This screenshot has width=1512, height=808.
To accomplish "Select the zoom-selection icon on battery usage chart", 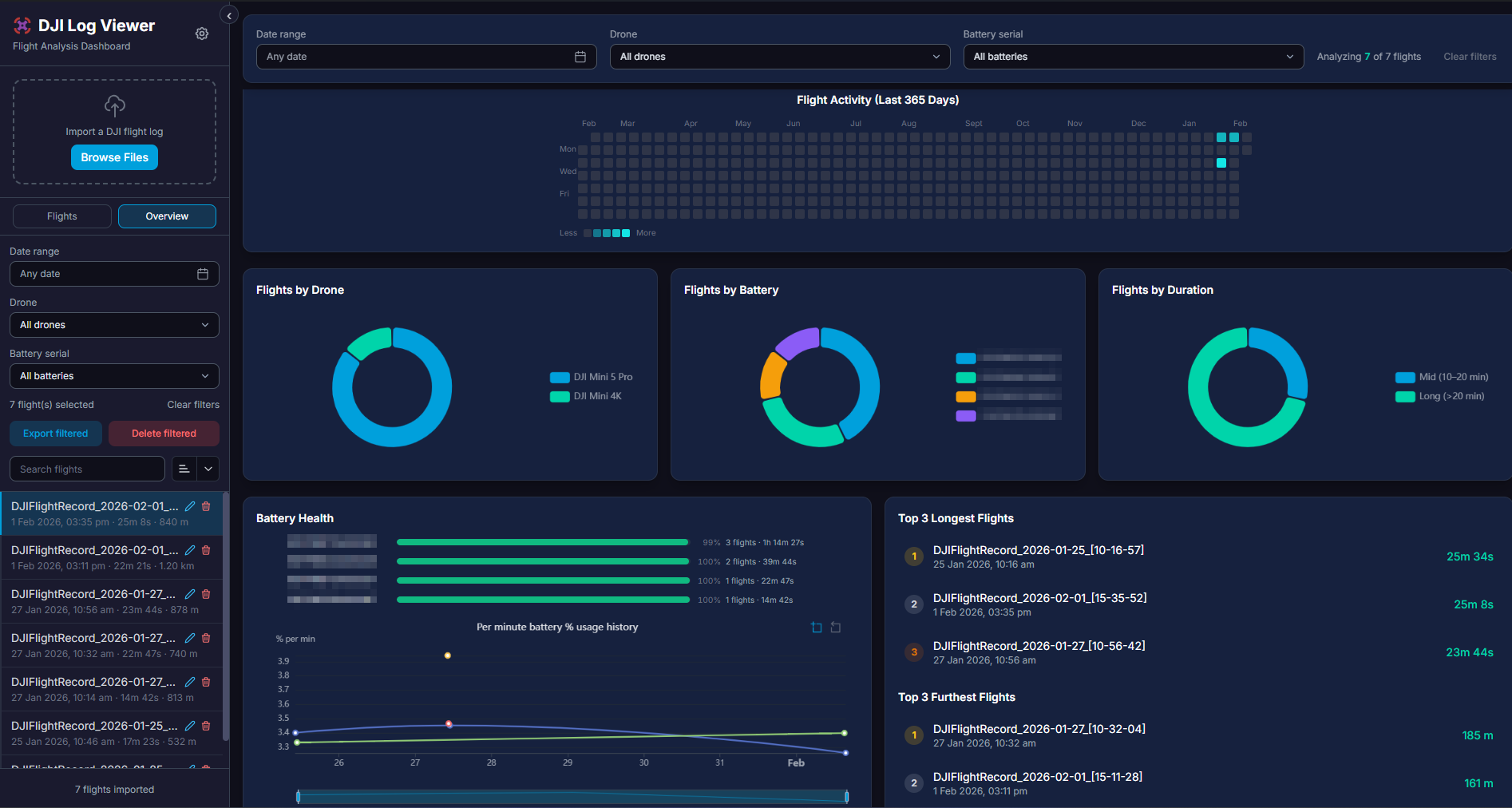I will pos(817,628).
